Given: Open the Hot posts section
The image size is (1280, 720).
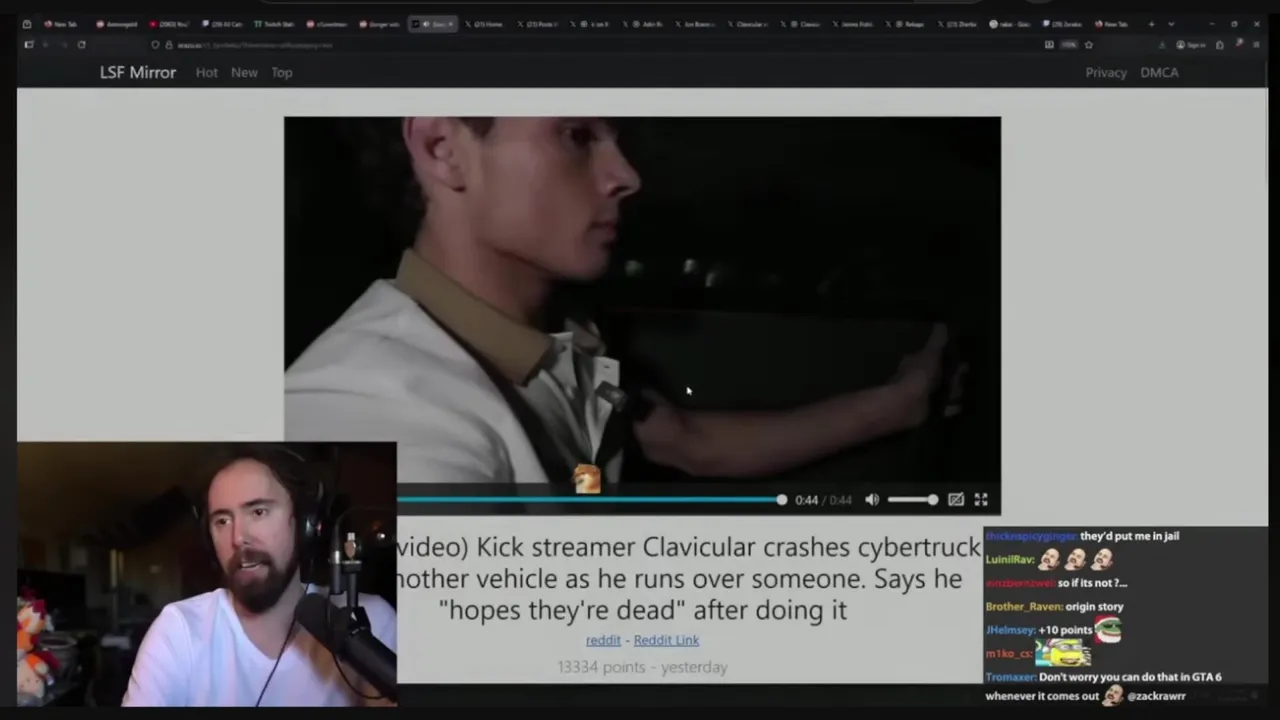Looking at the screenshot, I should [x=207, y=72].
